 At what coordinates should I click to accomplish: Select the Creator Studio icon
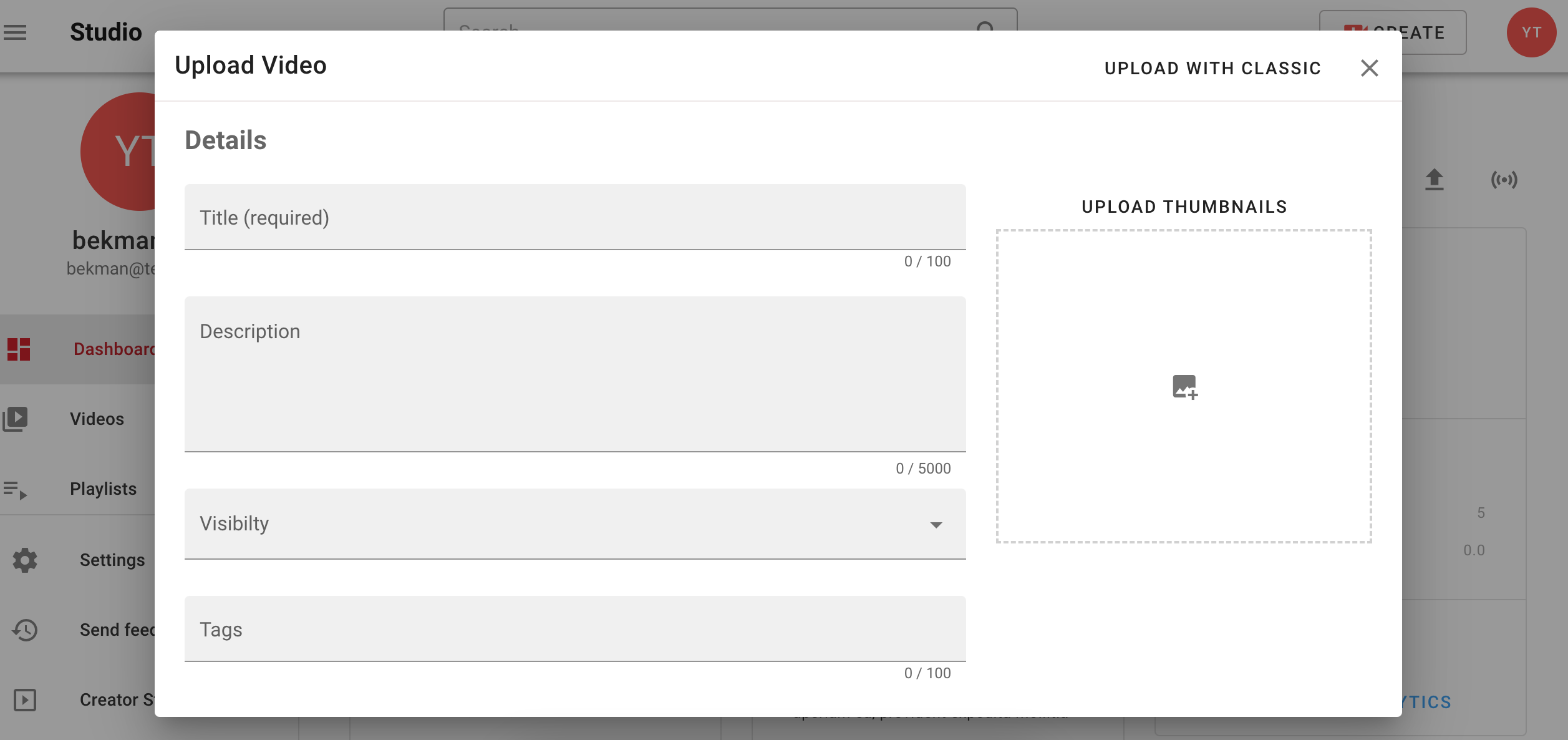tap(24, 700)
